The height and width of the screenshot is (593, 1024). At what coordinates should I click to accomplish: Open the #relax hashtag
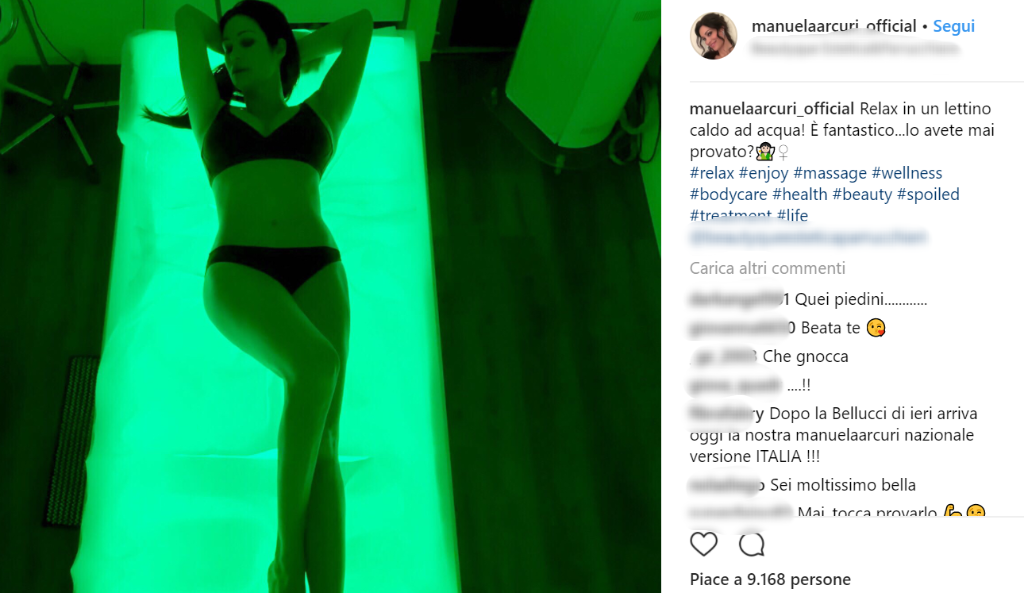tap(712, 173)
